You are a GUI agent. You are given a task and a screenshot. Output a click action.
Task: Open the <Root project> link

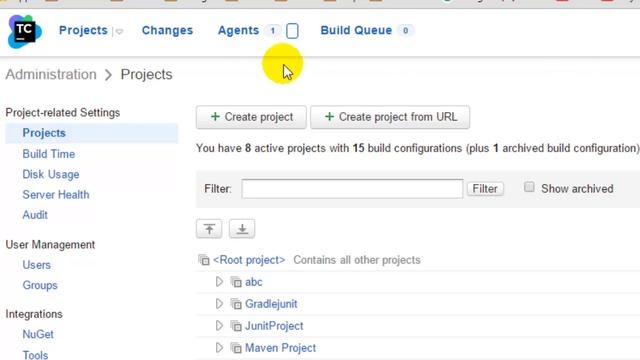click(x=249, y=260)
